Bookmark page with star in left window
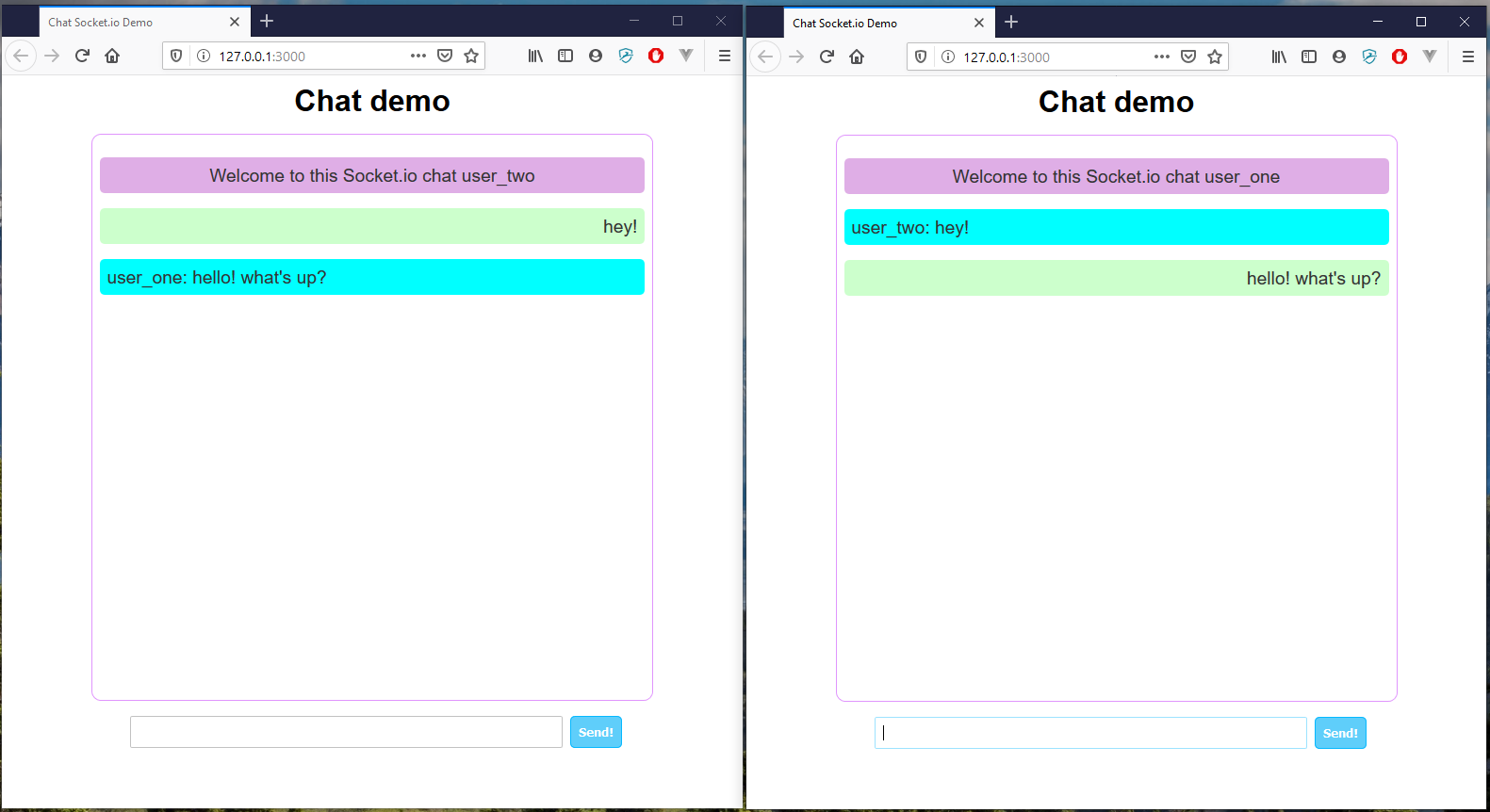Screen dimensions: 1490x812 point(471,56)
